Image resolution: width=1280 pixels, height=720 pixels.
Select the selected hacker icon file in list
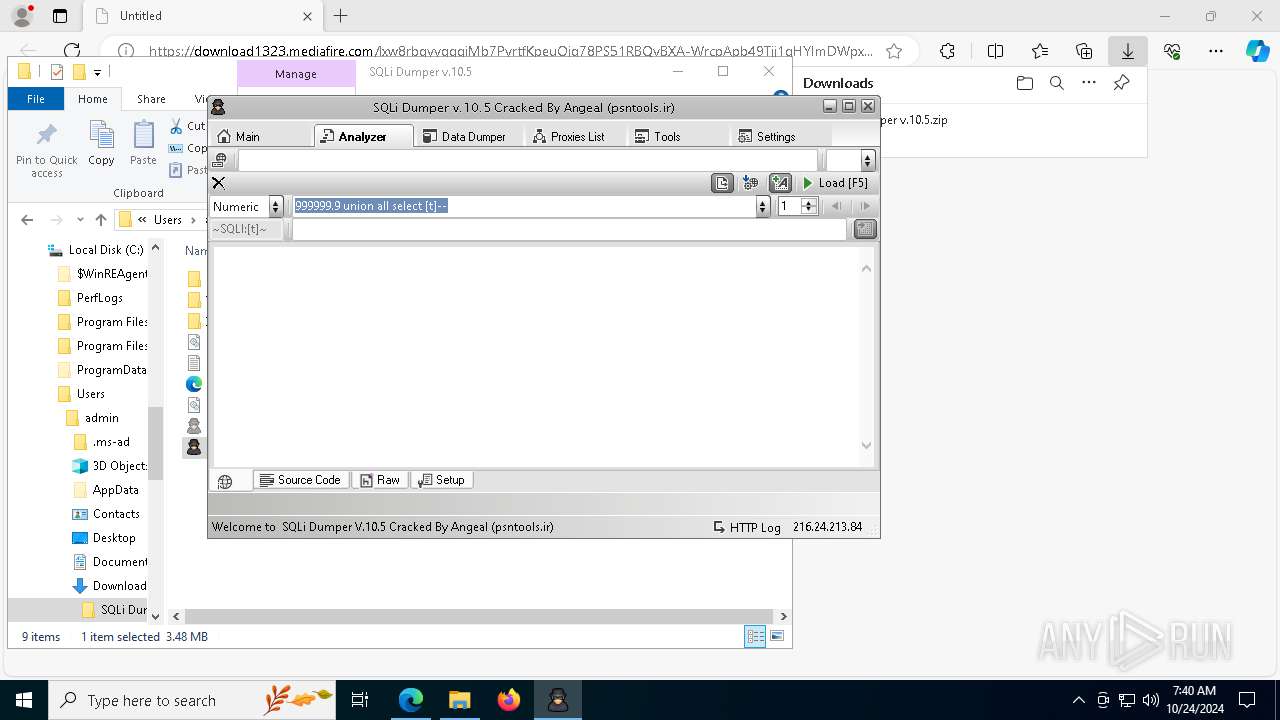click(194, 447)
